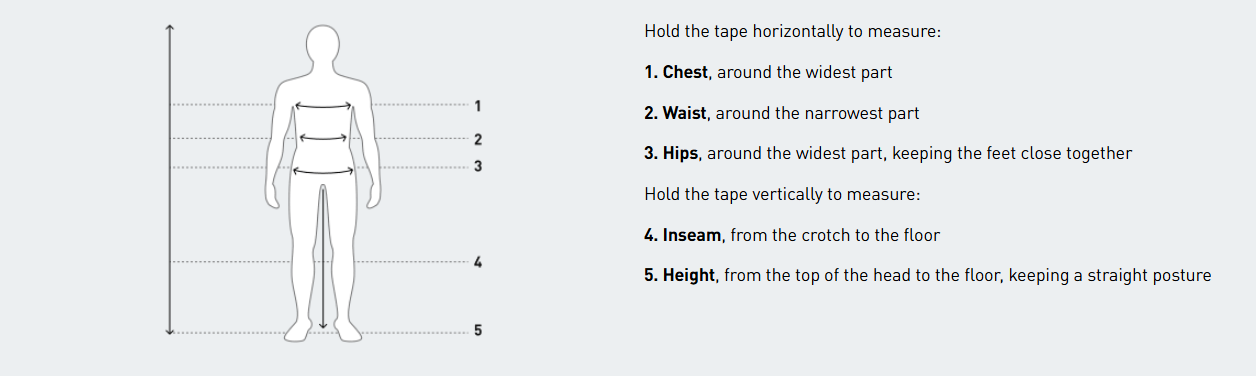Viewport: 1256px width, 376px height.
Task: Click the head of the body silhouette
Action: click(323, 47)
